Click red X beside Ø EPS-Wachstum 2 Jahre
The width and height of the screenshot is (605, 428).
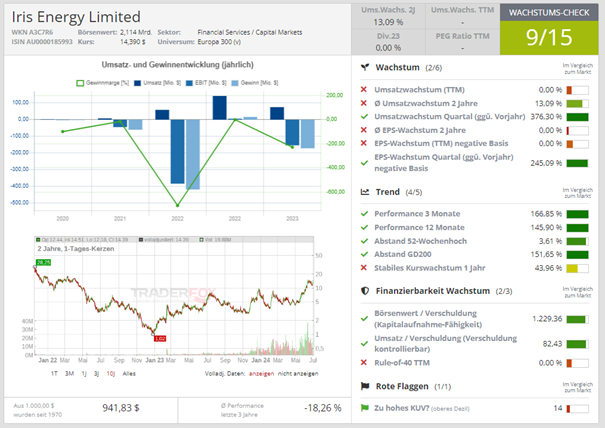point(363,130)
